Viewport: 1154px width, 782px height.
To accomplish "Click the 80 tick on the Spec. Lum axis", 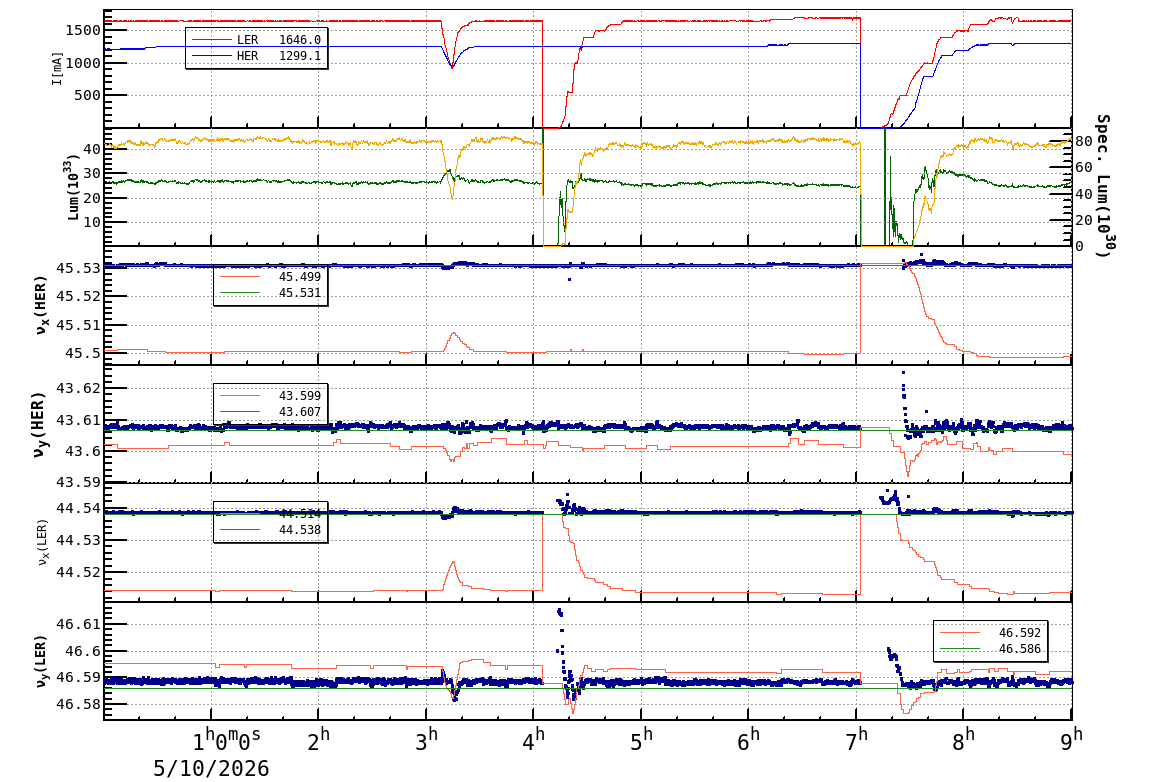I will point(1083,141).
